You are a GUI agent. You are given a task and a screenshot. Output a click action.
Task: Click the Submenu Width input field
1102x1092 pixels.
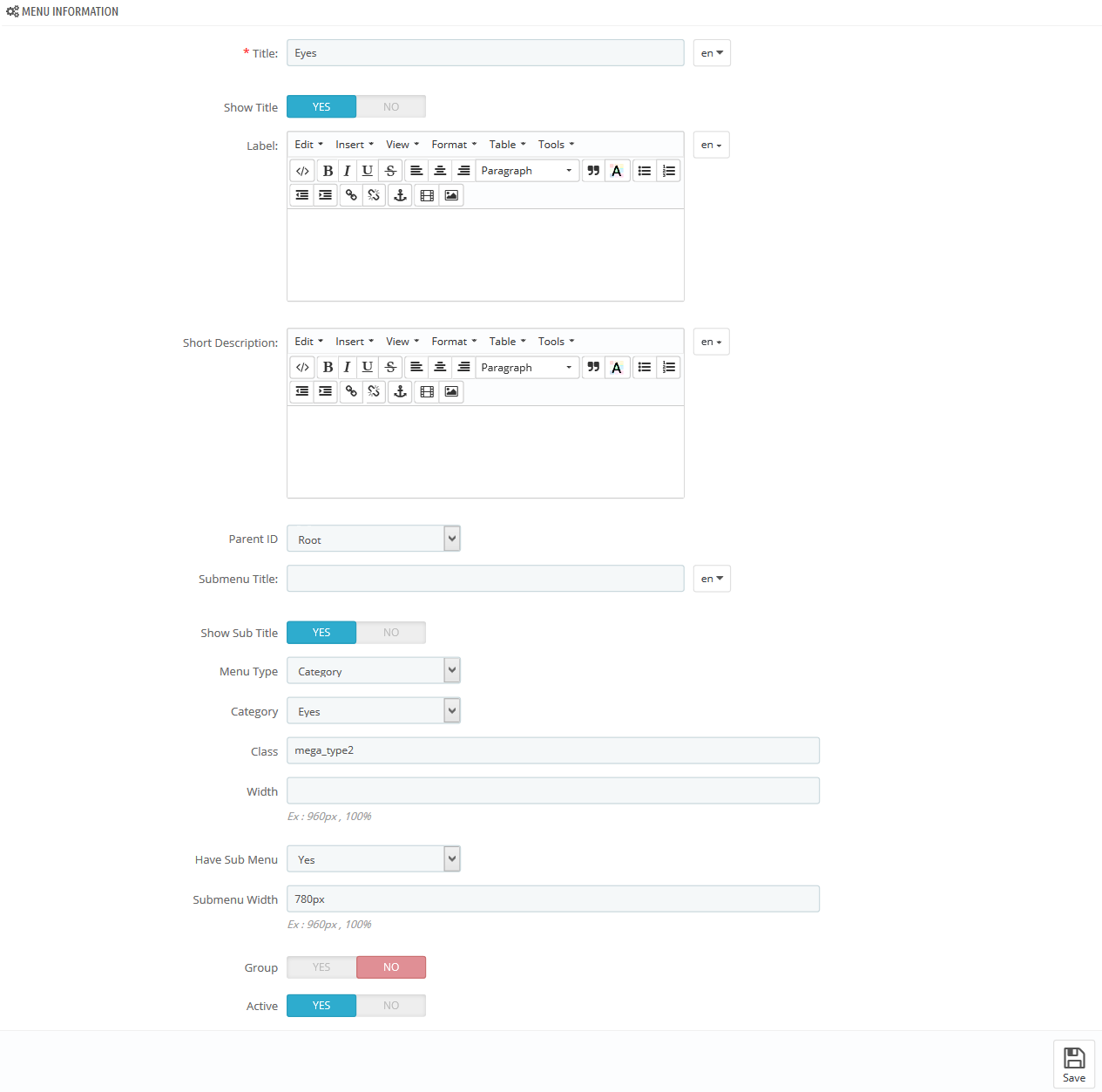pos(553,899)
